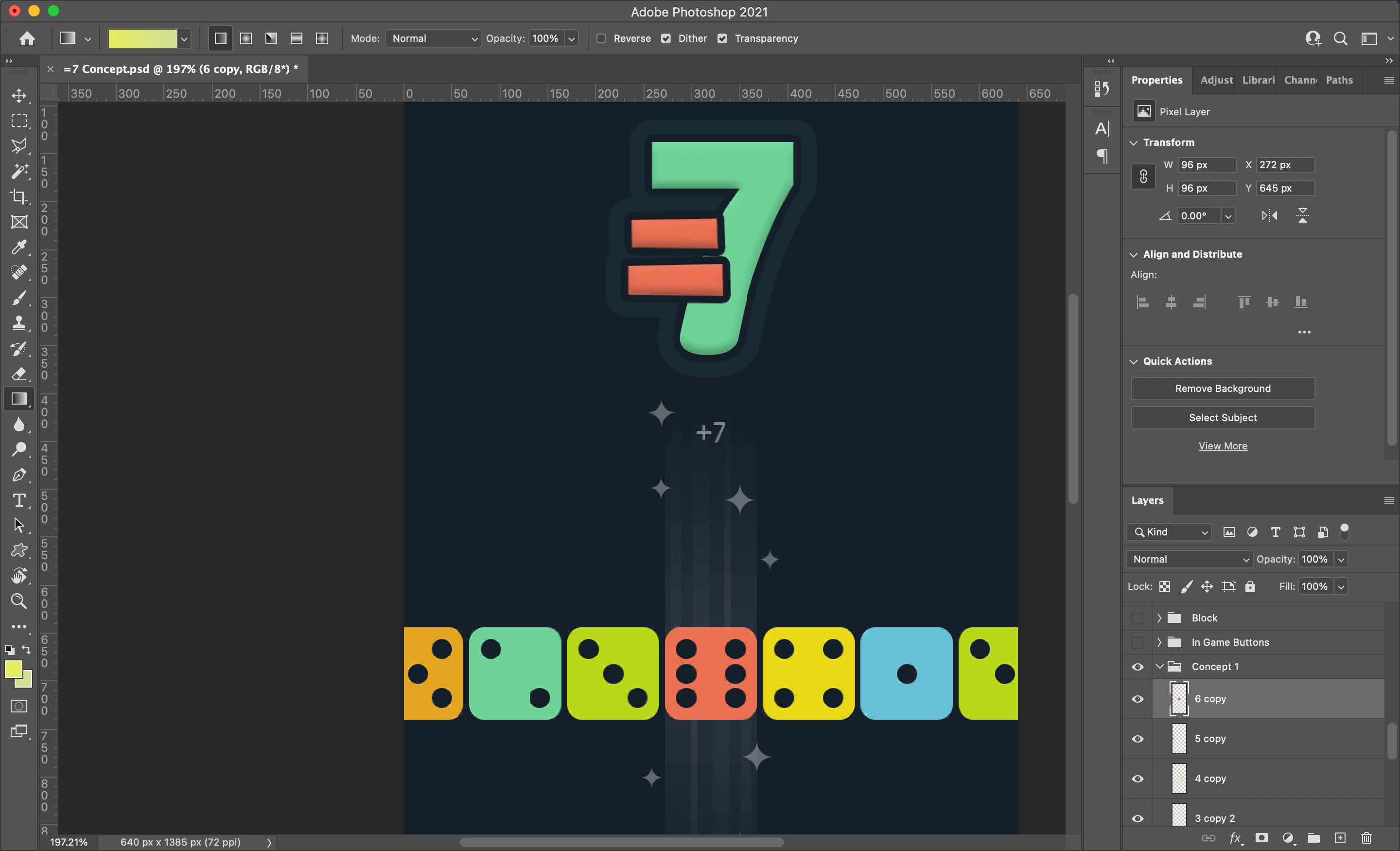Expand the Block layer group
This screenshot has width=1400, height=851.
click(x=1159, y=618)
